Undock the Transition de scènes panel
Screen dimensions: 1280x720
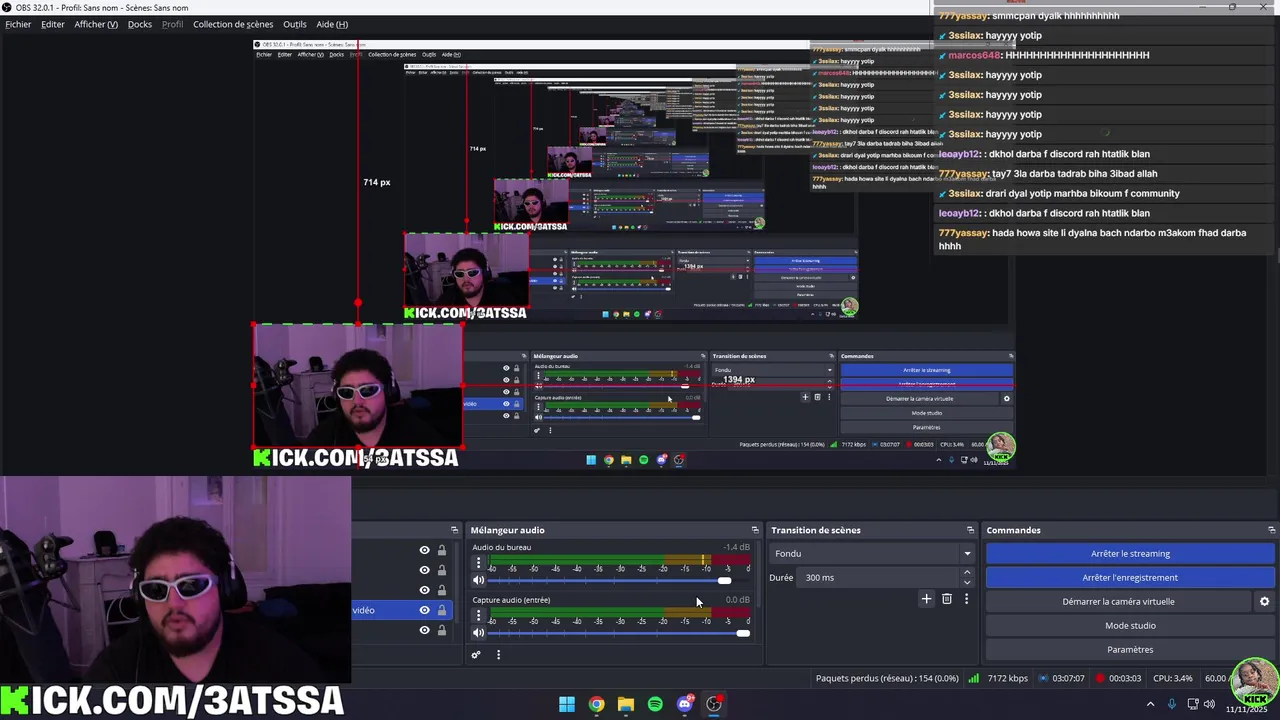point(970,530)
